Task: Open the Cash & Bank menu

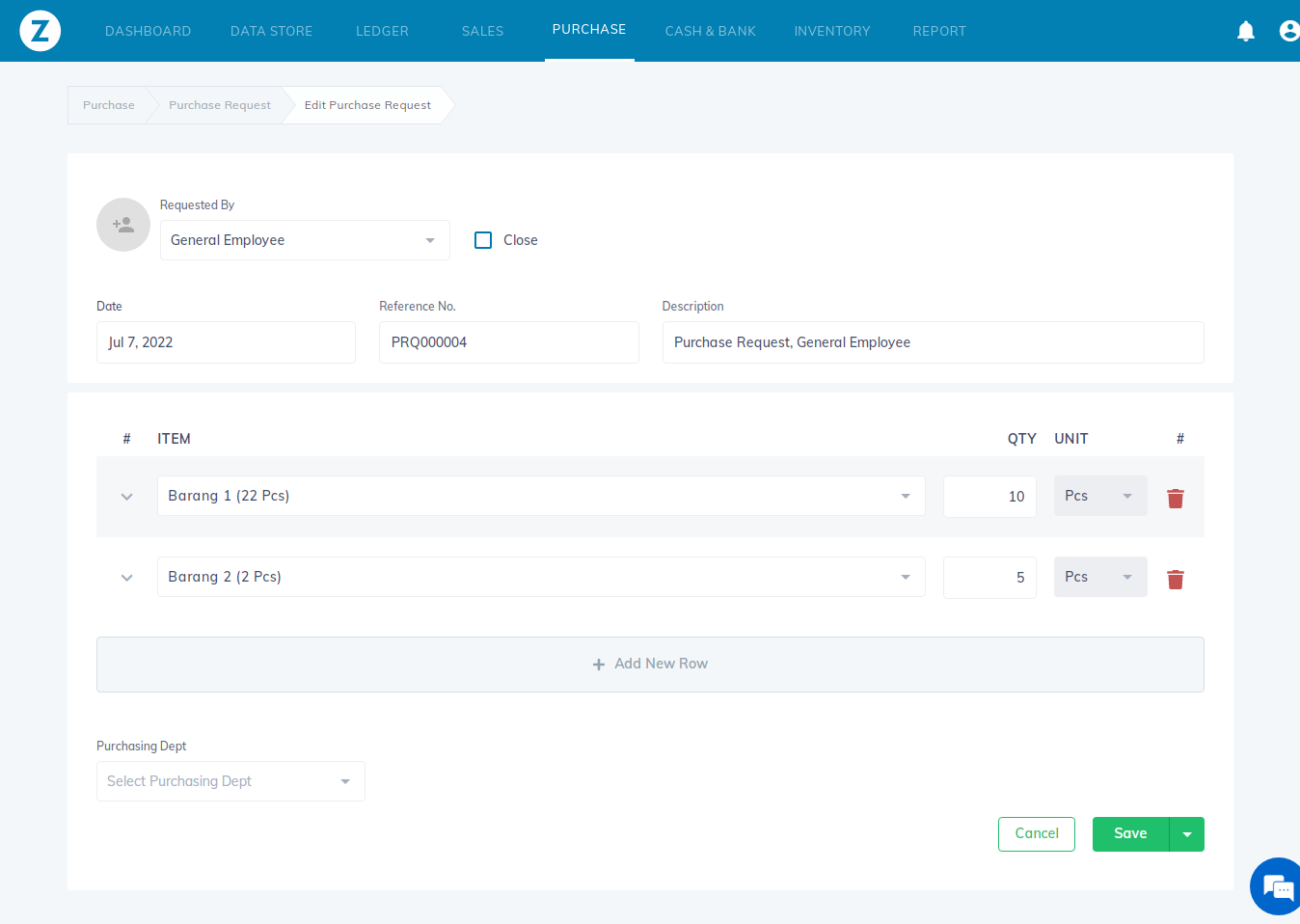Action: click(x=710, y=31)
